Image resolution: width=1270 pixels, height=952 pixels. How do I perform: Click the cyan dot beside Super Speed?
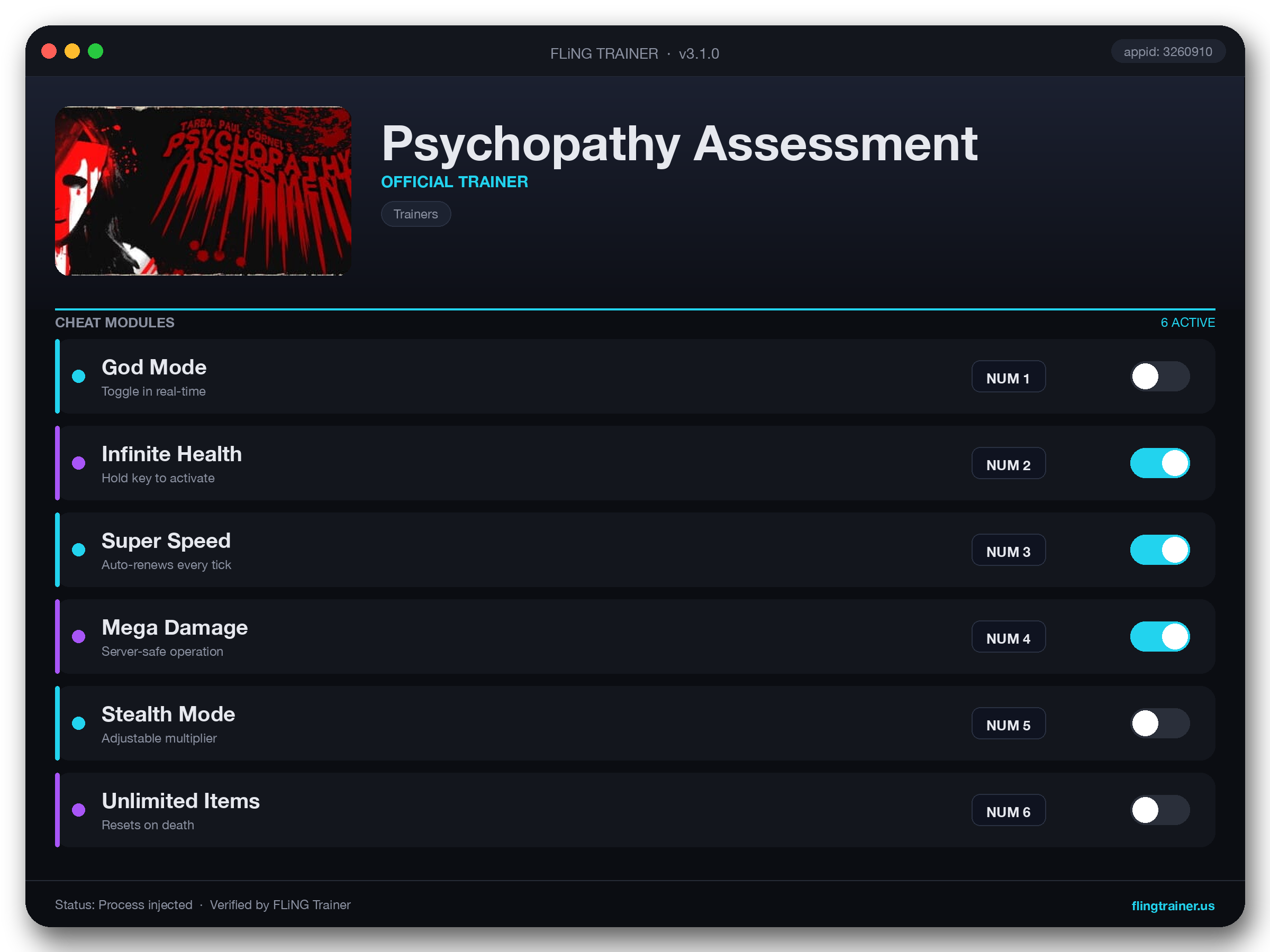(79, 550)
